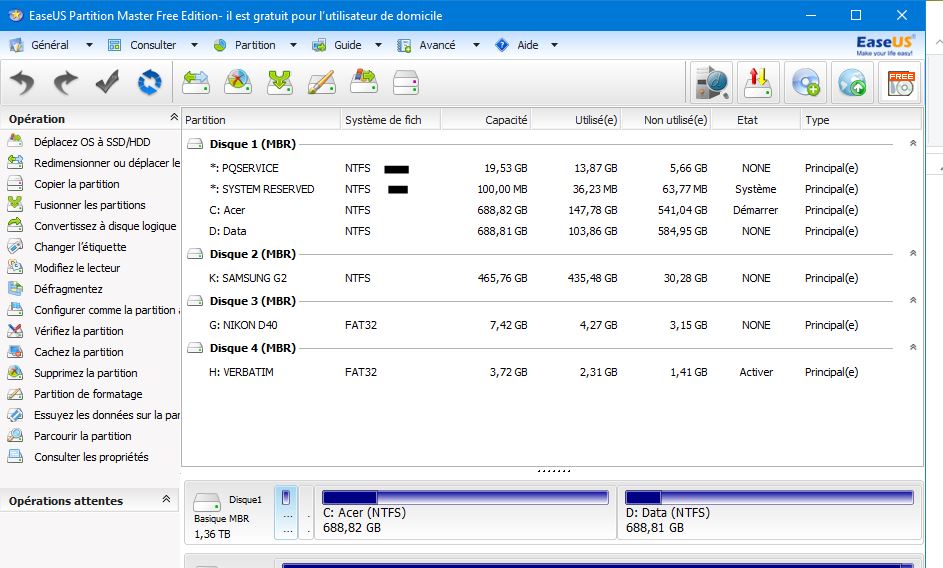Image resolution: width=943 pixels, height=568 pixels.
Task: Open the Aide menu
Action: 527,45
